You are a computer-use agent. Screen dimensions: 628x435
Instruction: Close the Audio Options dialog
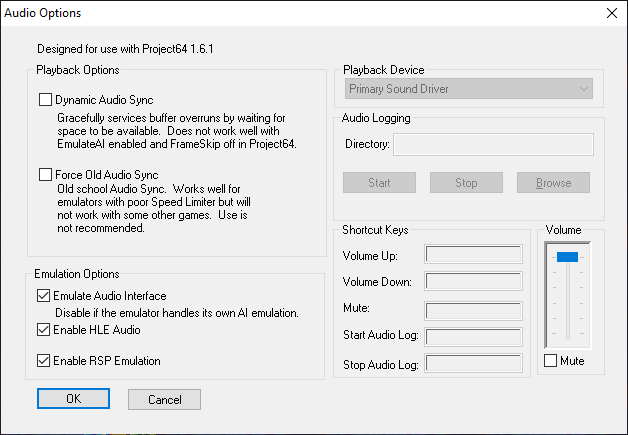tap(611, 13)
